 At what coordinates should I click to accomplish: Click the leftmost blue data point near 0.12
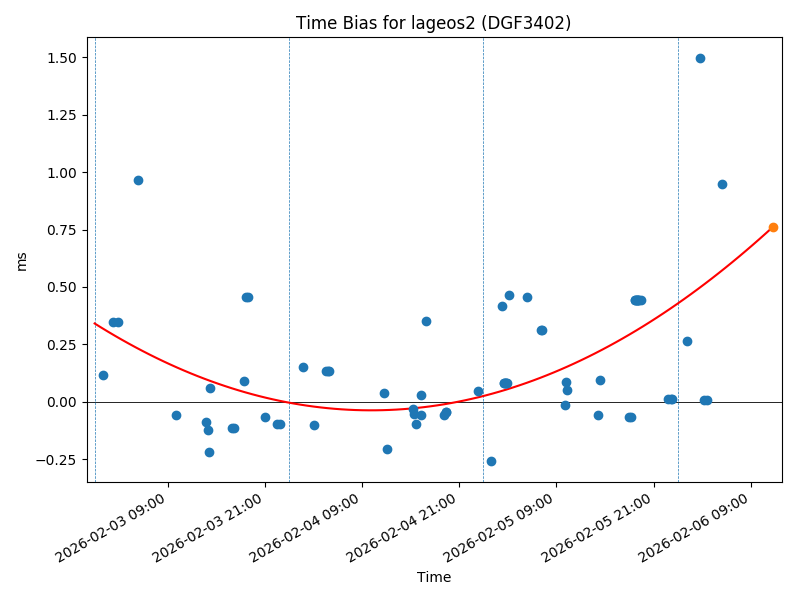point(103,375)
